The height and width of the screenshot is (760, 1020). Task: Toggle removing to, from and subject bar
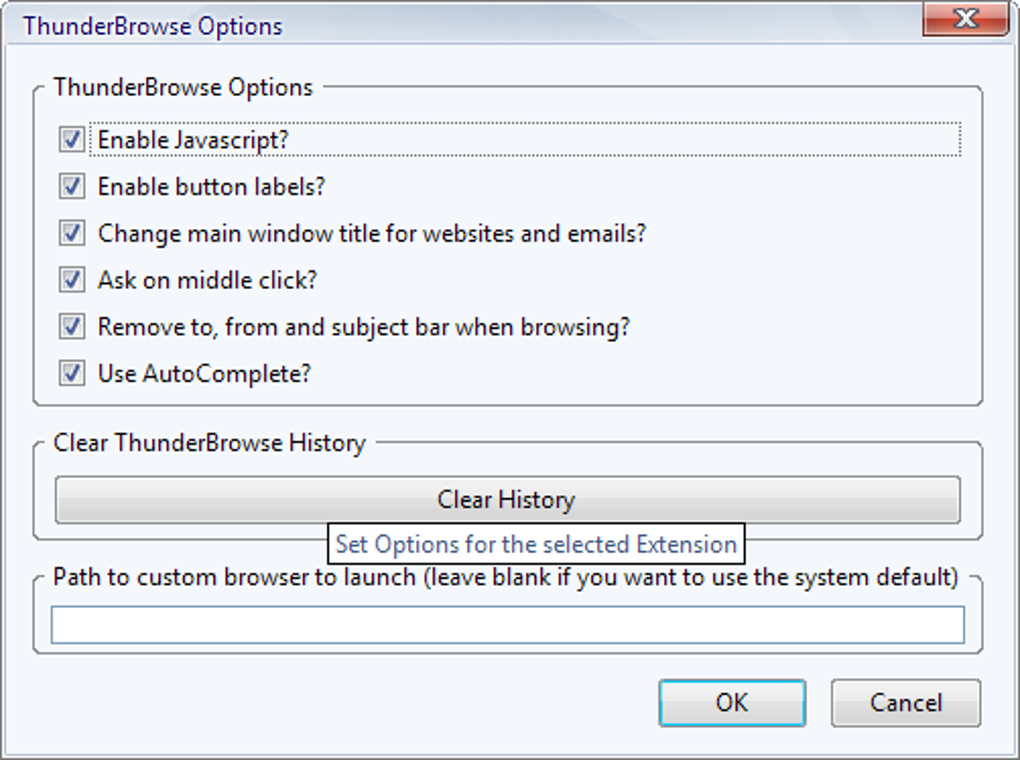(70, 327)
